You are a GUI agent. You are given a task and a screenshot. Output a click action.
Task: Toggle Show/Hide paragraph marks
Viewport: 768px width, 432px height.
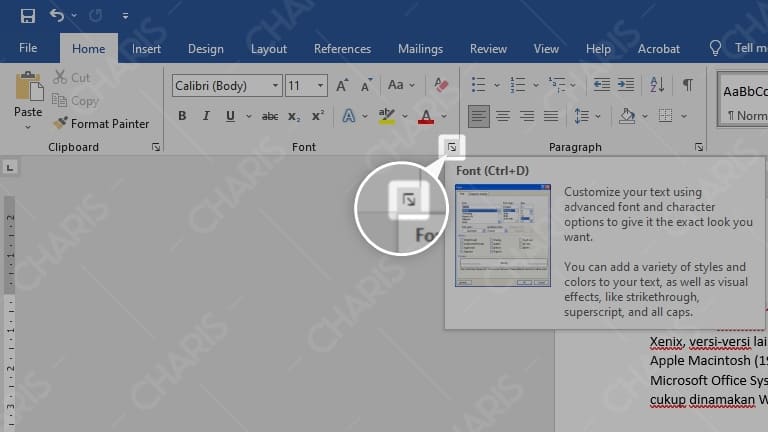688,85
